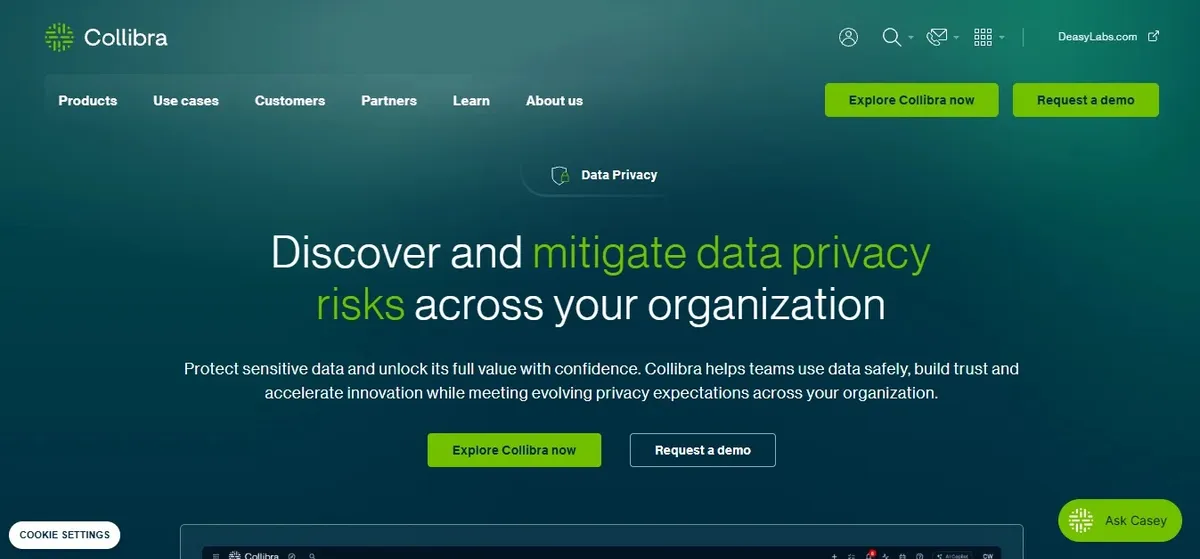Click the Ask Casey chat logo icon
The width and height of the screenshot is (1200, 559).
click(x=1080, y=521)
